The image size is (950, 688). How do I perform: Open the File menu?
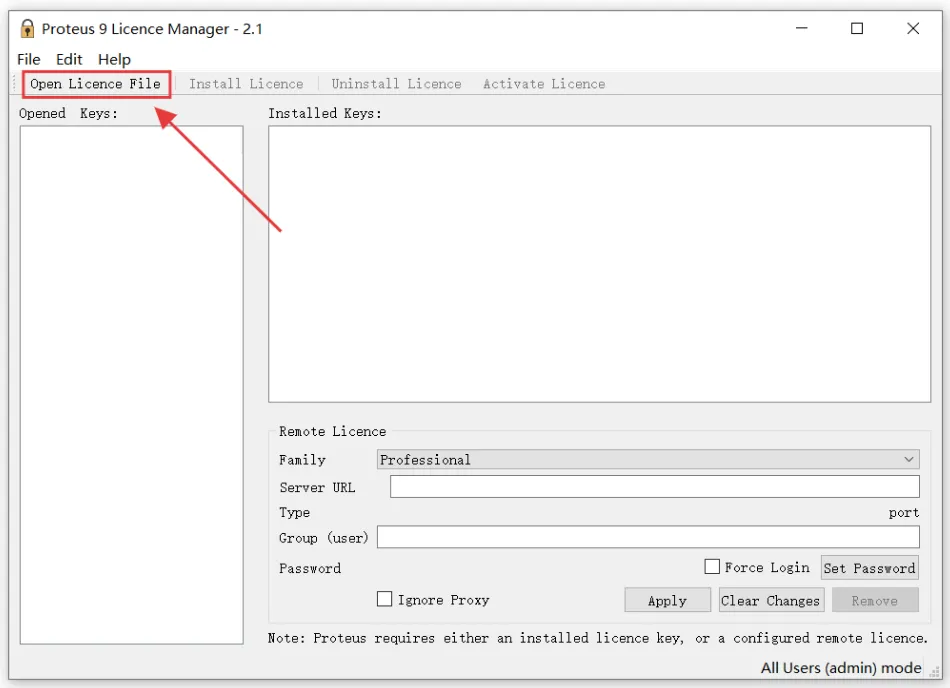click(x=28, y=59)
